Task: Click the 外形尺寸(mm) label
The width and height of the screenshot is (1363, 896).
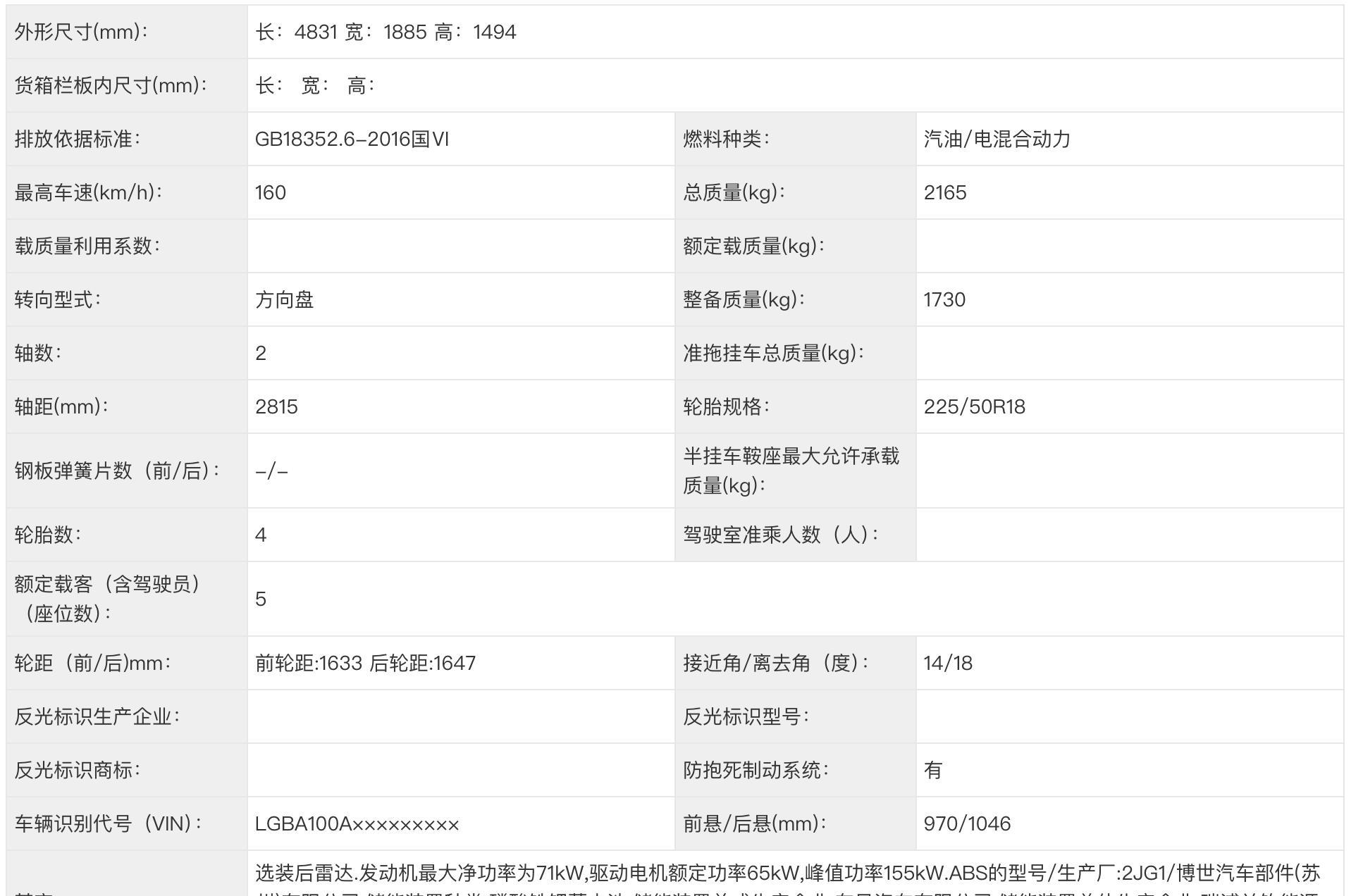Action: [81, 32]
